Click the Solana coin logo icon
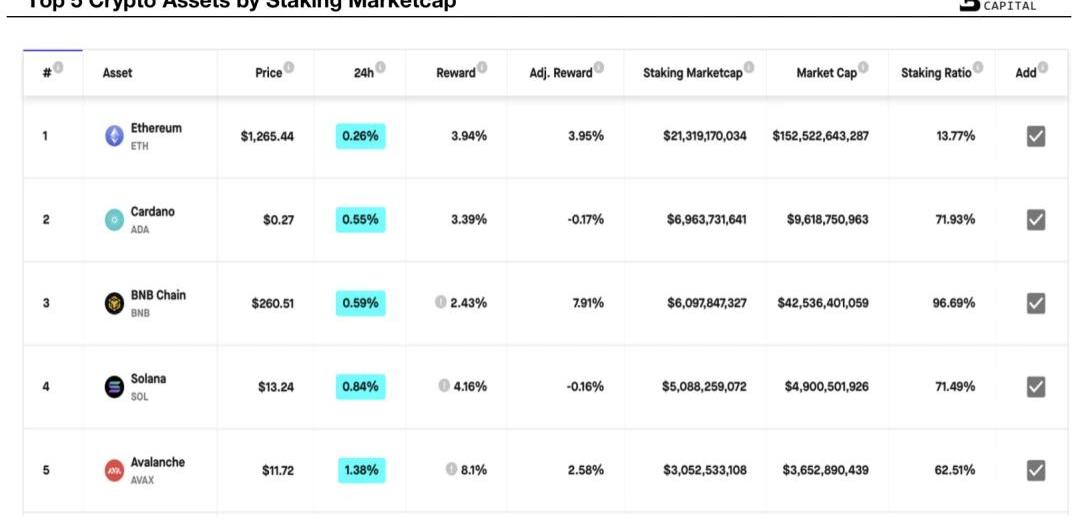This screenshot has width=1080, height=526. (115, 387)
